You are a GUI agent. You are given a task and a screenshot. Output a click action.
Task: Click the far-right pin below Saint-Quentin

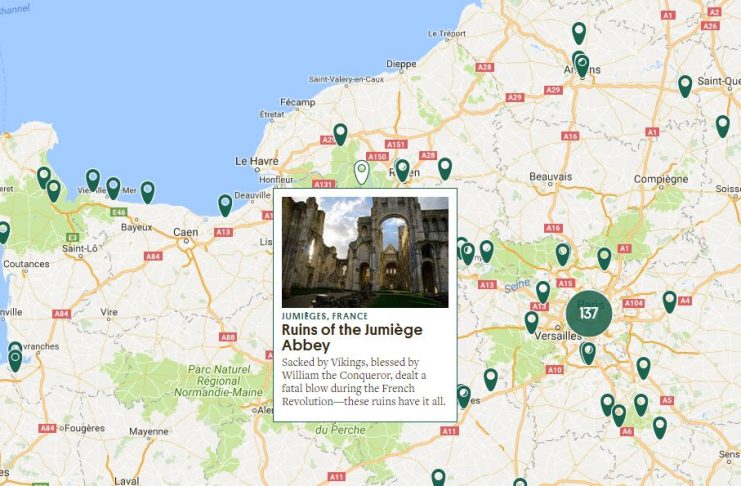(723, 126)
